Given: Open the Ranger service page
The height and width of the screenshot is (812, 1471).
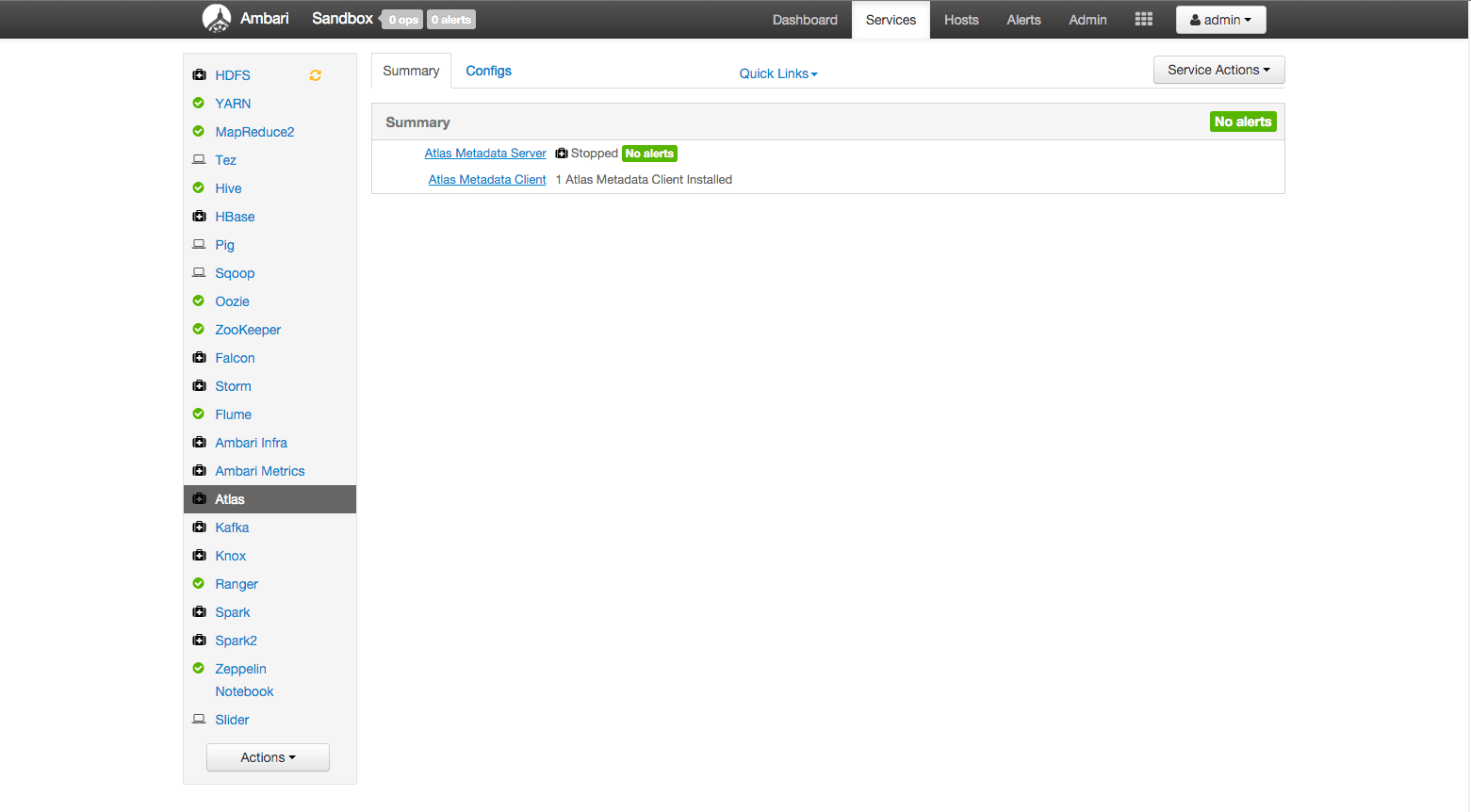Looking at the screenshot, I should 237,584.
